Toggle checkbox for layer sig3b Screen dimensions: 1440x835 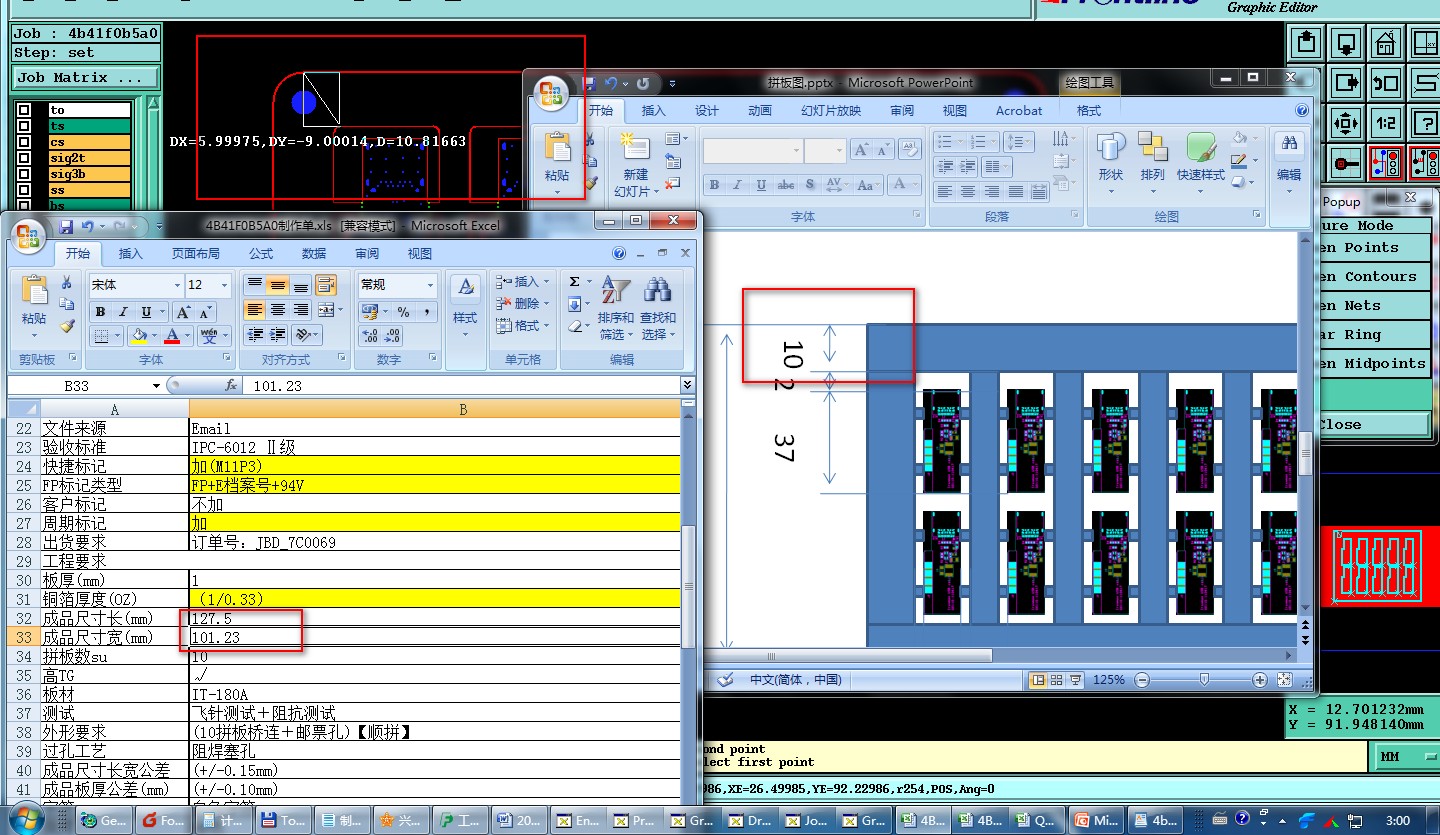tap(24, 174)
